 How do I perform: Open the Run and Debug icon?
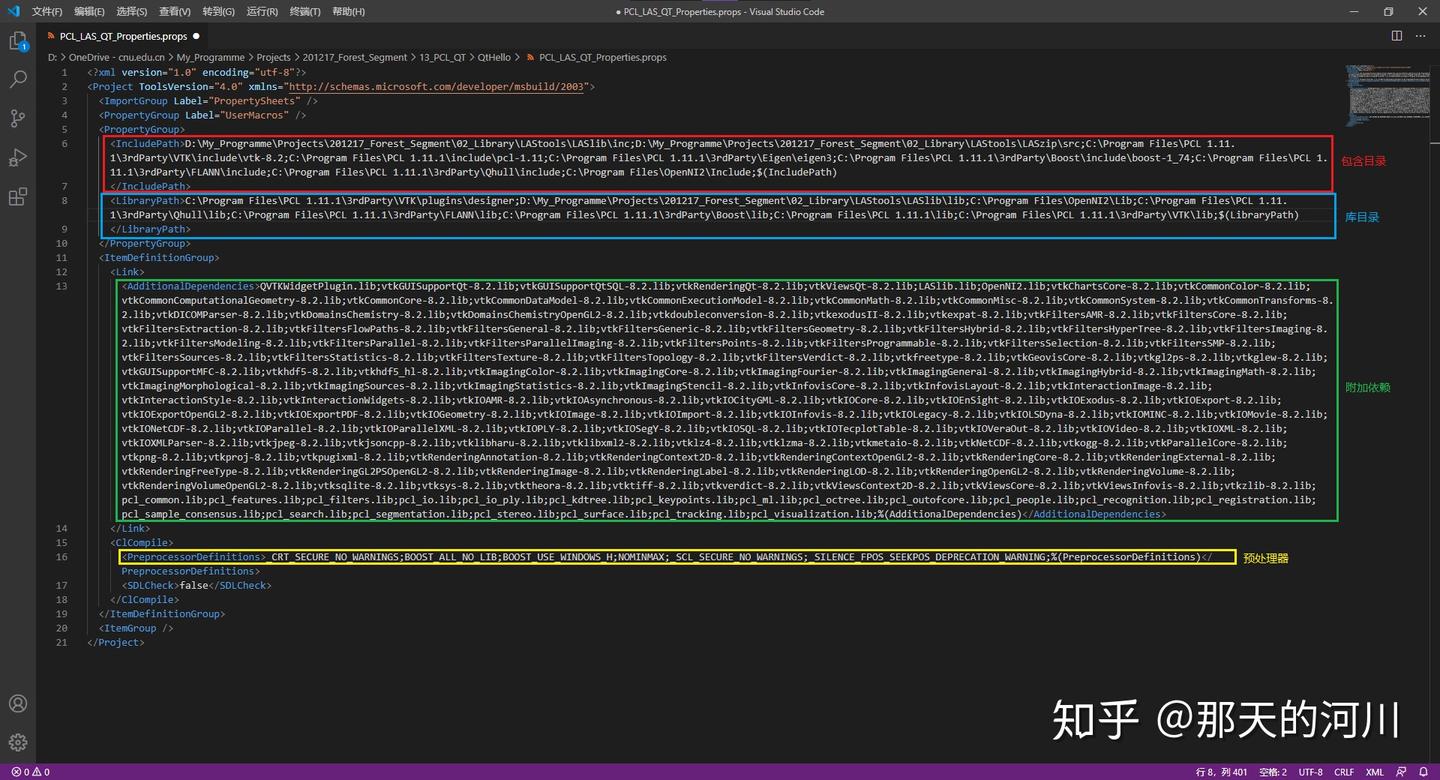pos(18,157)
